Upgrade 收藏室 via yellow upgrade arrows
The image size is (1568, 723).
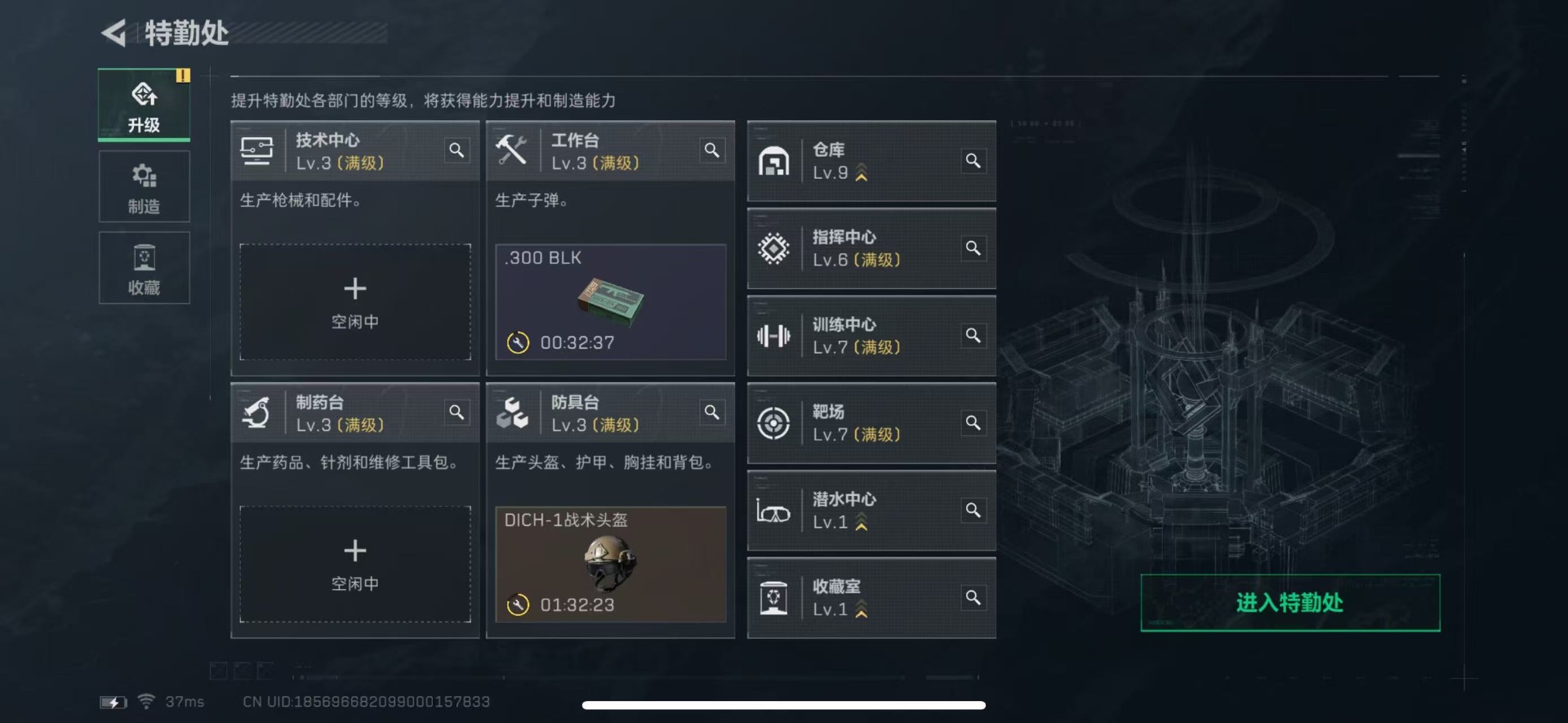pos(861,610)
